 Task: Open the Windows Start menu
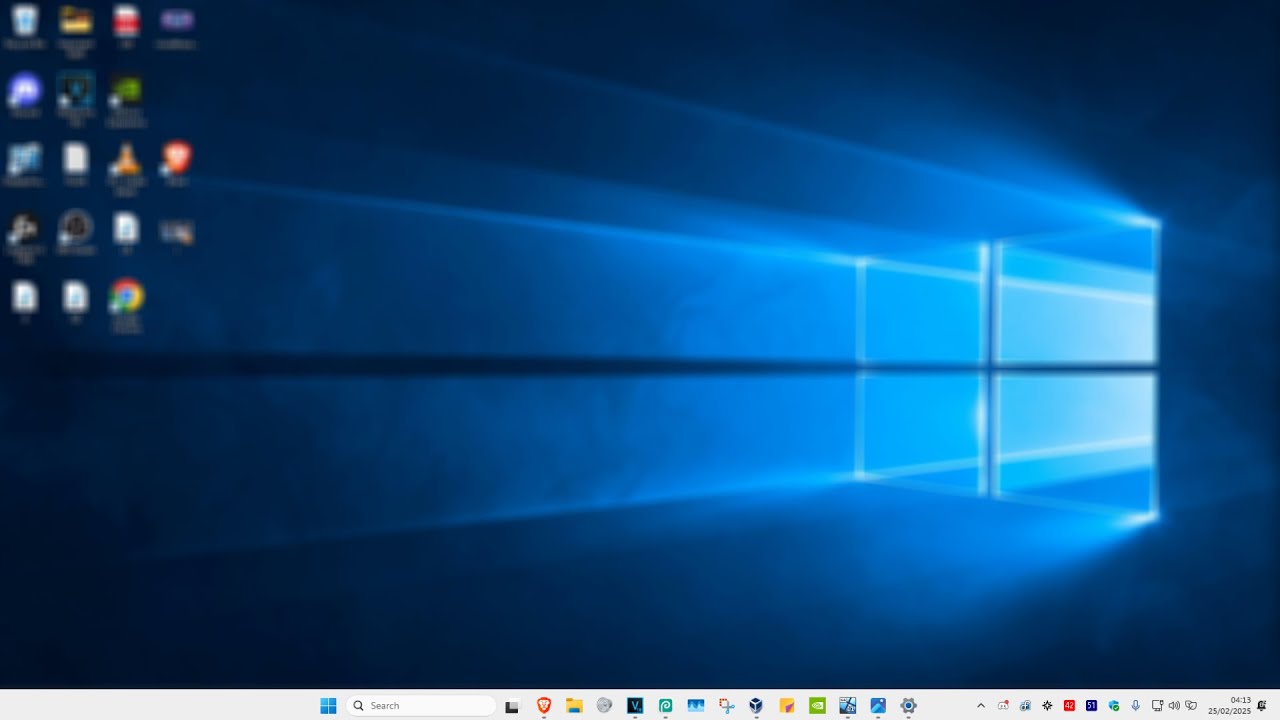[x=328, y=706]
